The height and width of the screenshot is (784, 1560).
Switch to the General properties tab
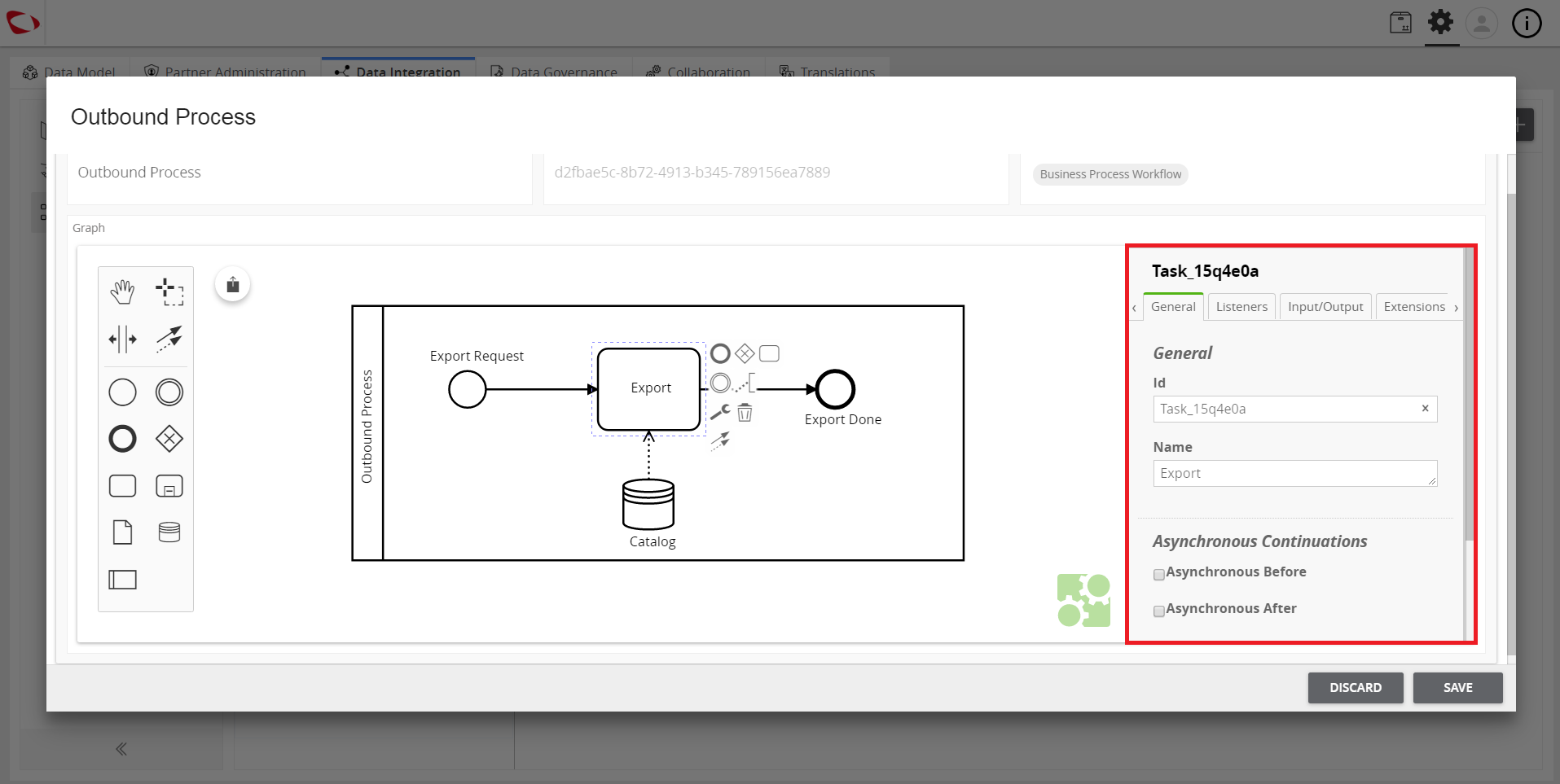(x=1173, y=306)
